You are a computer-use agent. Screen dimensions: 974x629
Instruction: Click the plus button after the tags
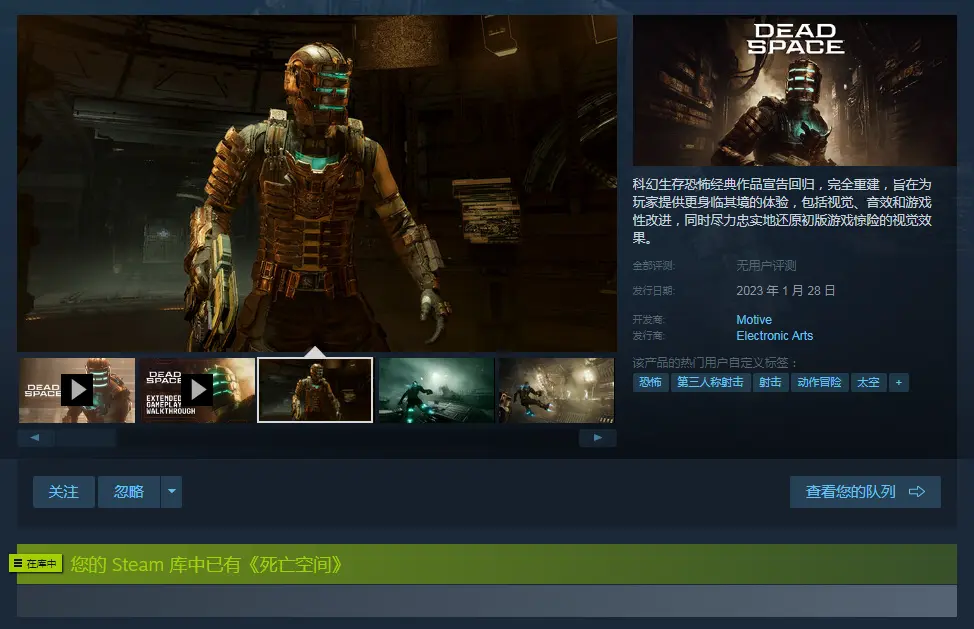[x=898, y=382]
